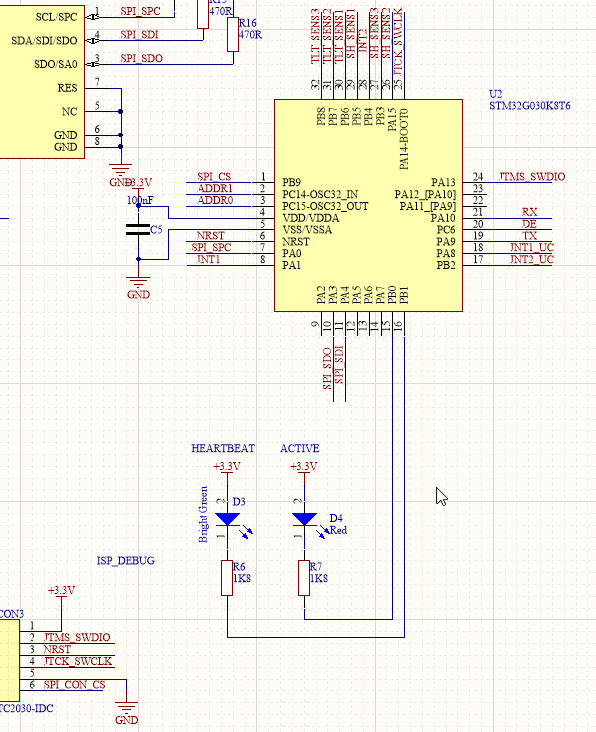Select the DE net label
Image resolution: width=596 pixels, height=732 pixels.
pyautogui.click(x=529, y=224)
